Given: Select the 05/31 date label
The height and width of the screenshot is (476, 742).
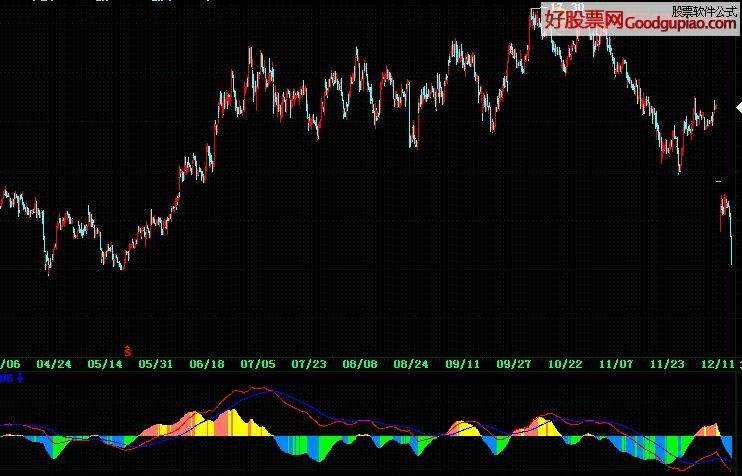Looking at the screenshot, I should (156, 364).
